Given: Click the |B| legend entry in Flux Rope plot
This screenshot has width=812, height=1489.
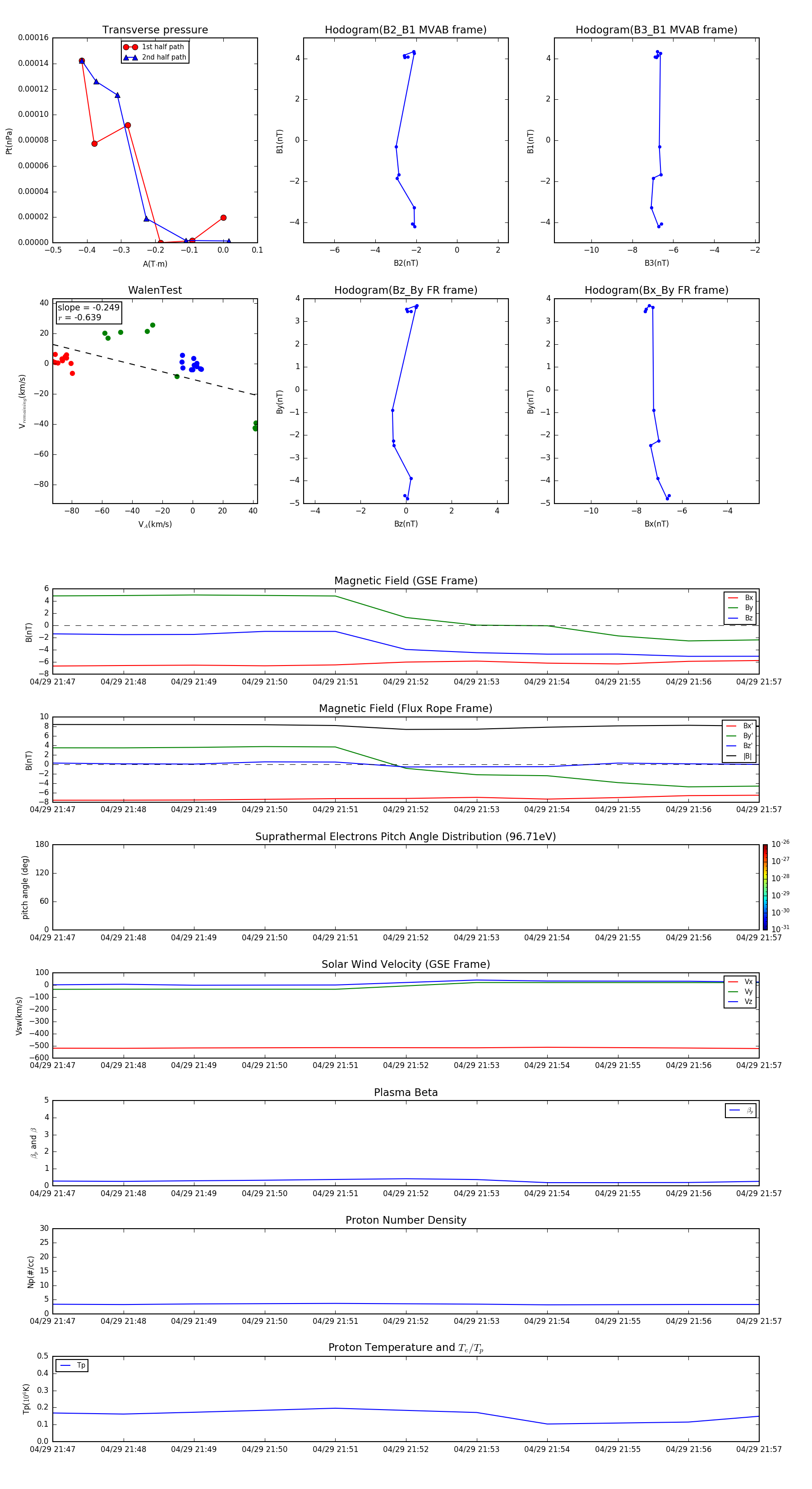Looking at the screenshot, I should 739,757.
